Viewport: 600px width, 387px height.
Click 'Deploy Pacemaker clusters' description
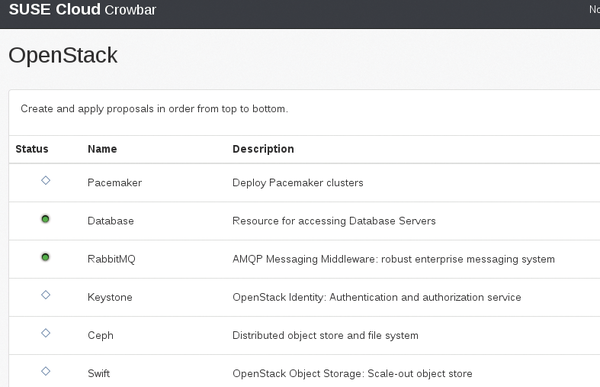[298, 183]
